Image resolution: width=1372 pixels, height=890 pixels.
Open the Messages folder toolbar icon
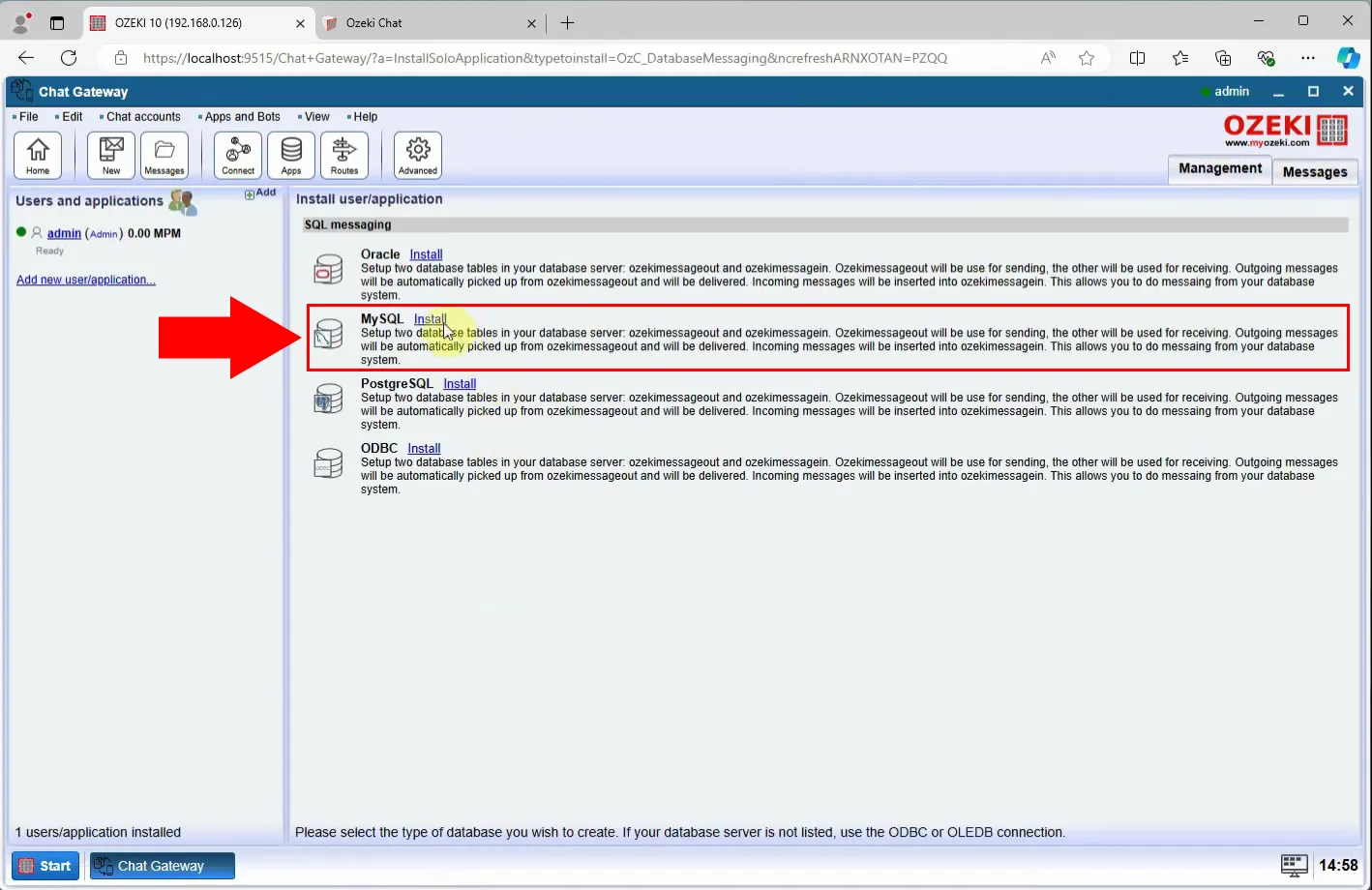tap(164, 155)
